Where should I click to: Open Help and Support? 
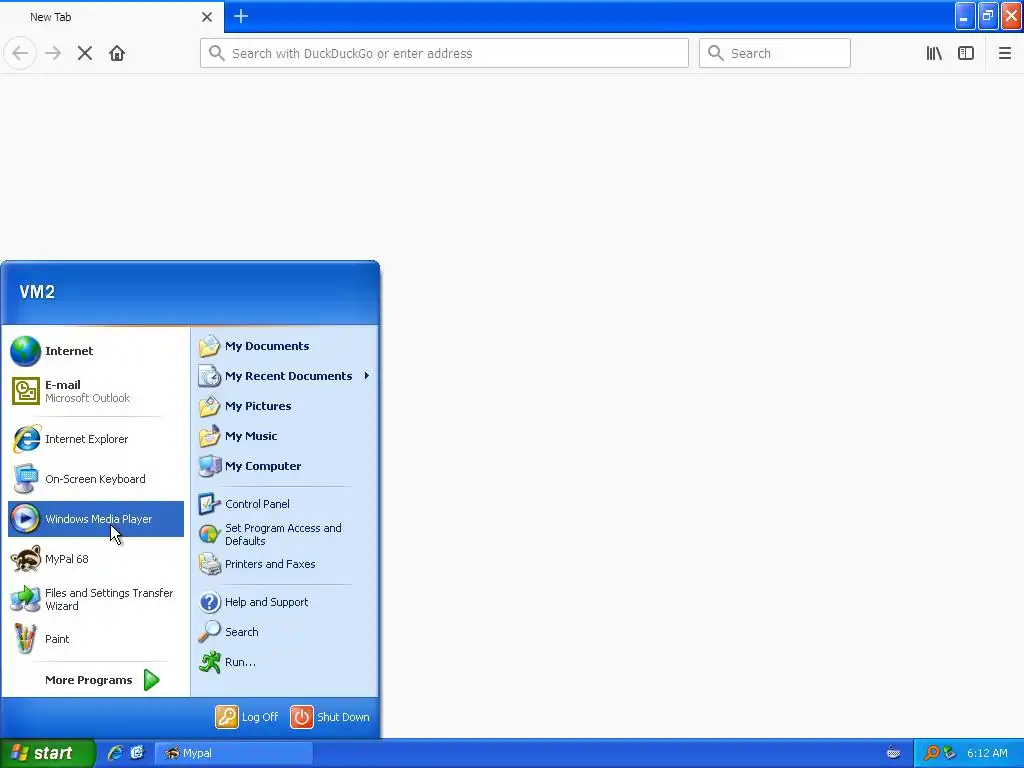click(285, 602)
